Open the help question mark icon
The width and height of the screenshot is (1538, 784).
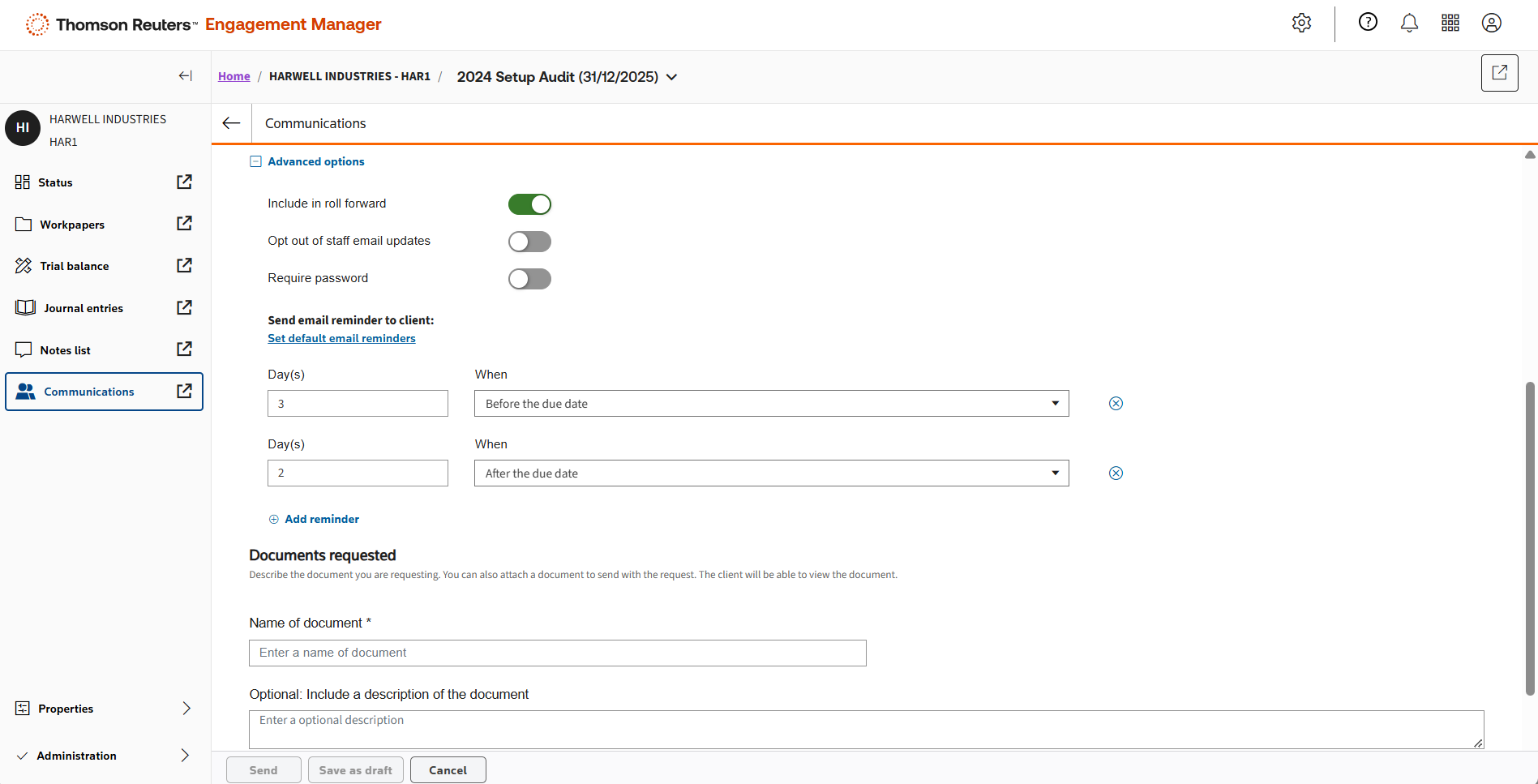(x=1368, y=23)
